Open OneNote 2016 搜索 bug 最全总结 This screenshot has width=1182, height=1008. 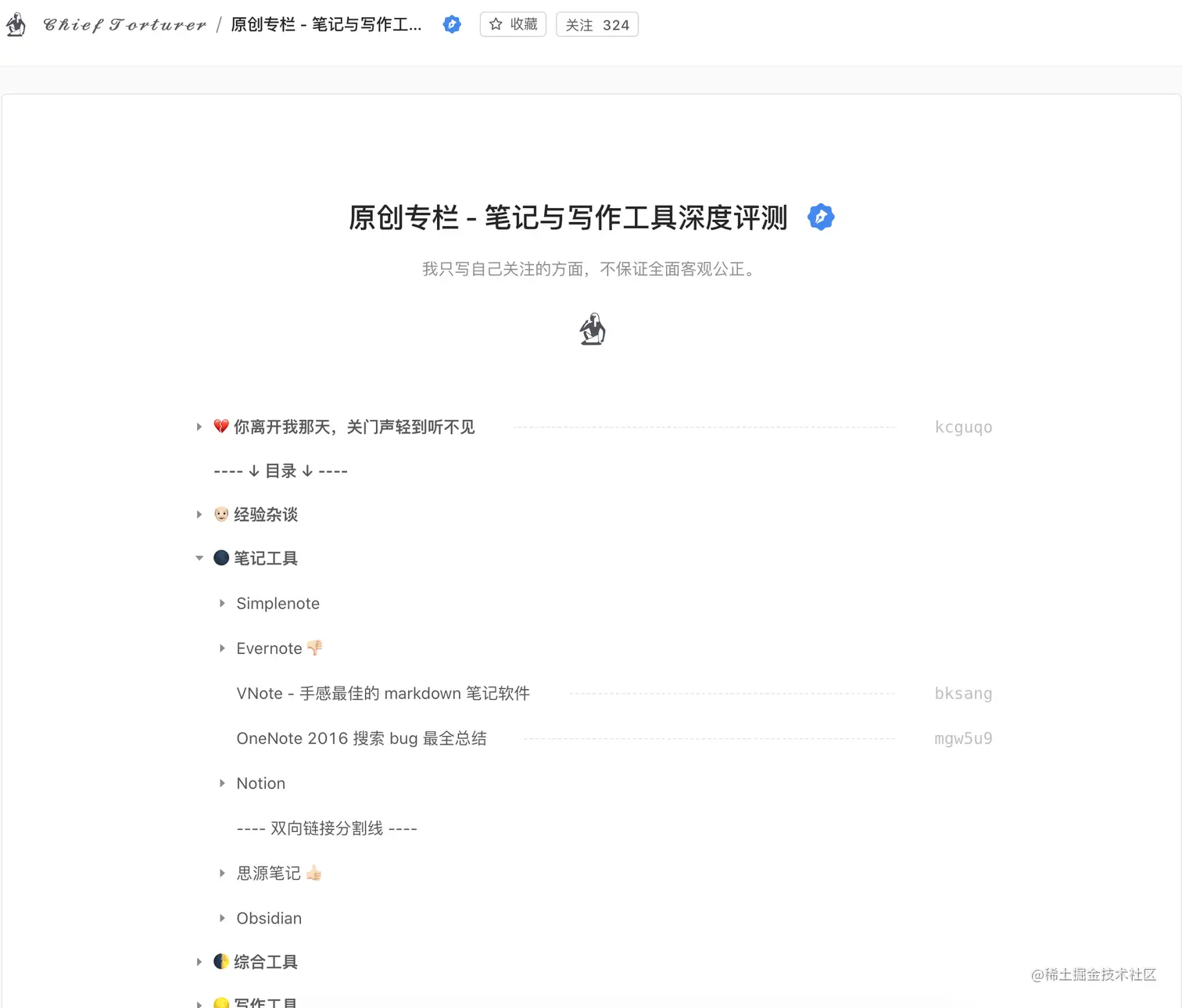[362, 738]
